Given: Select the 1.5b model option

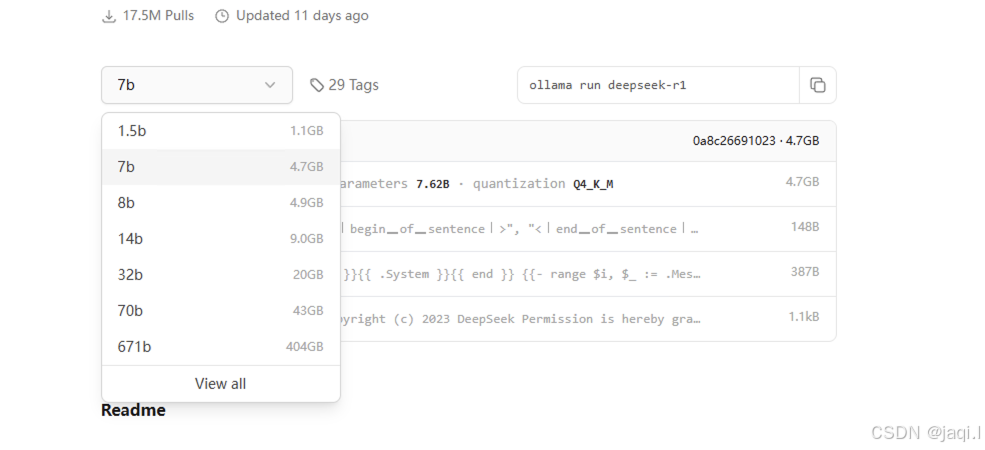Looking at the screenshot, I should tap(220, 131).
